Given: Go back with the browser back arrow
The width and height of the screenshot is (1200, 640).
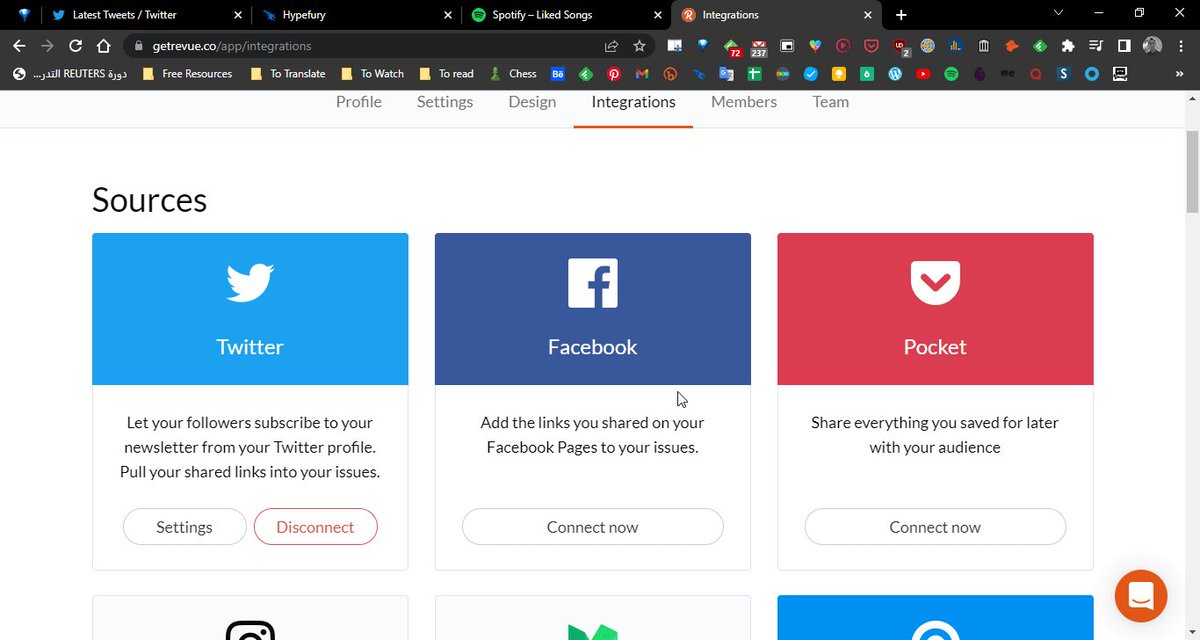Looking at the screenshot, I should [19, 46].
